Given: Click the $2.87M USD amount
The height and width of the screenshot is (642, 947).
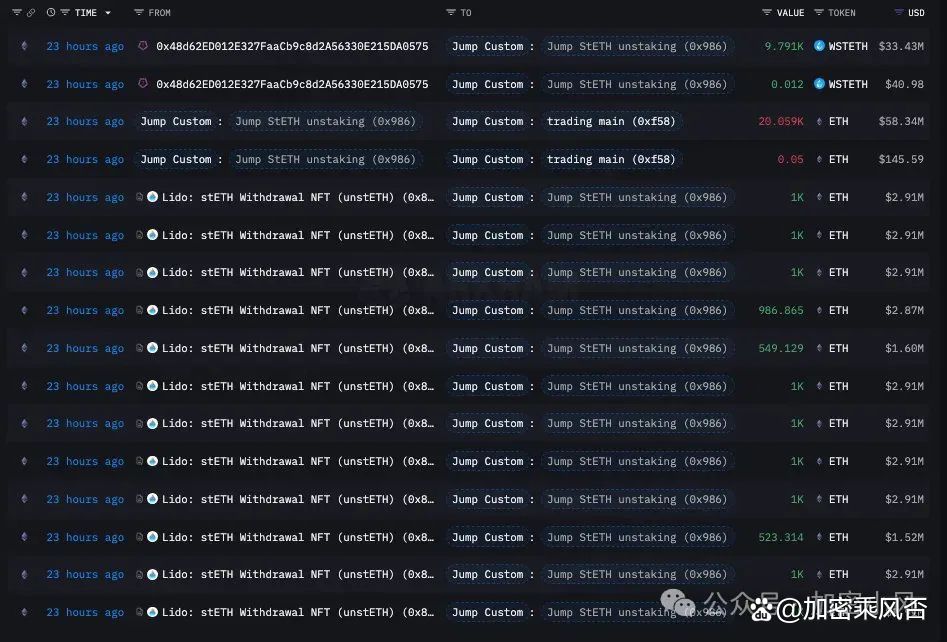Looking at the screenshot, I should point(904,310).
